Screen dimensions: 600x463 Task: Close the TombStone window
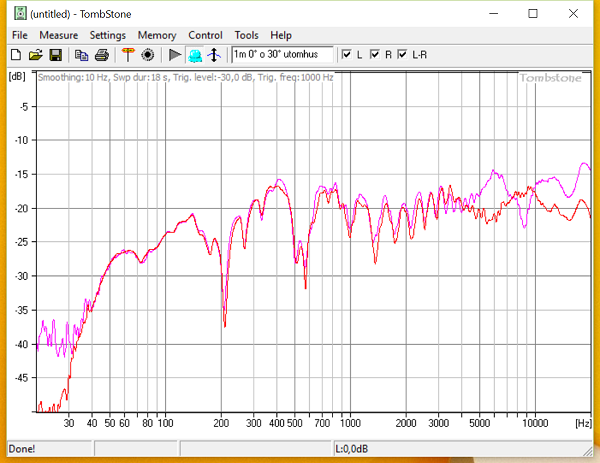573,14
